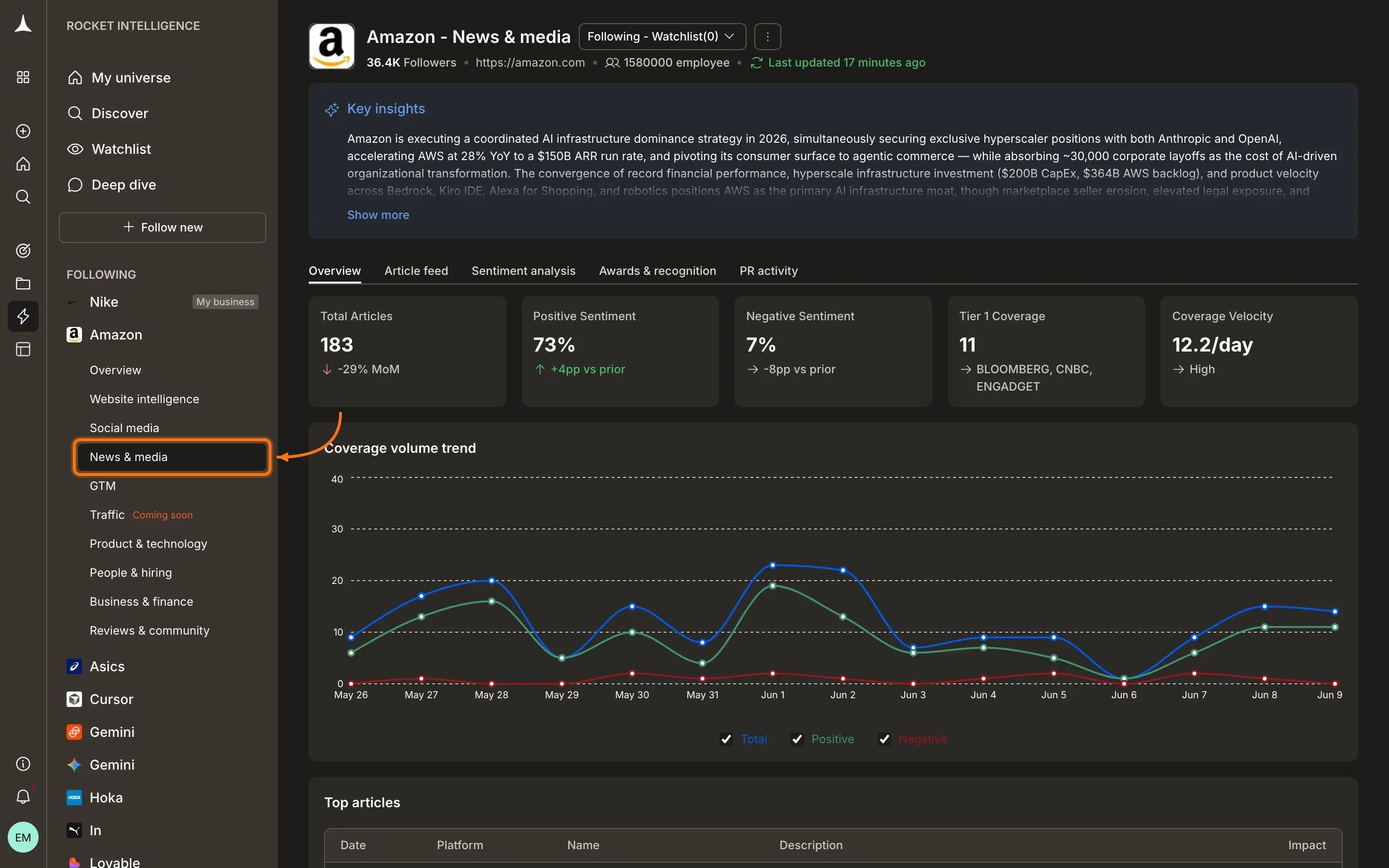Click the three-dot more options button
1389x868 pixels.
click(767, 37)
